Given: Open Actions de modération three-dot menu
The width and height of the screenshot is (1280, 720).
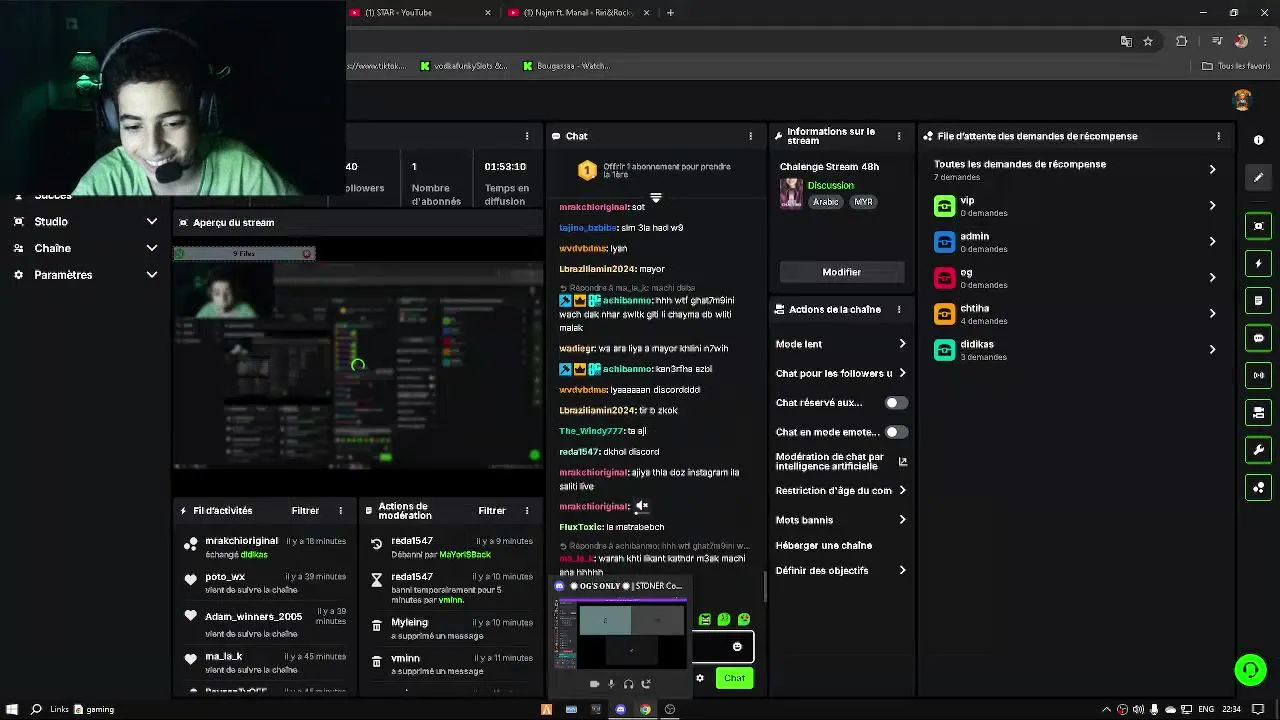Looking at the screenshot, I should click(527, 511).
